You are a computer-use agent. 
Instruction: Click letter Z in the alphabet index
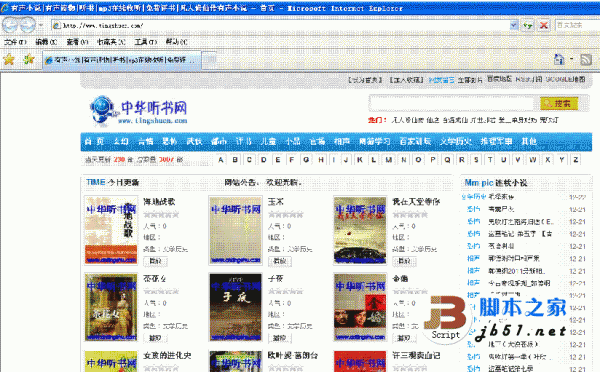pyautogui.click(x=576, y=160)
